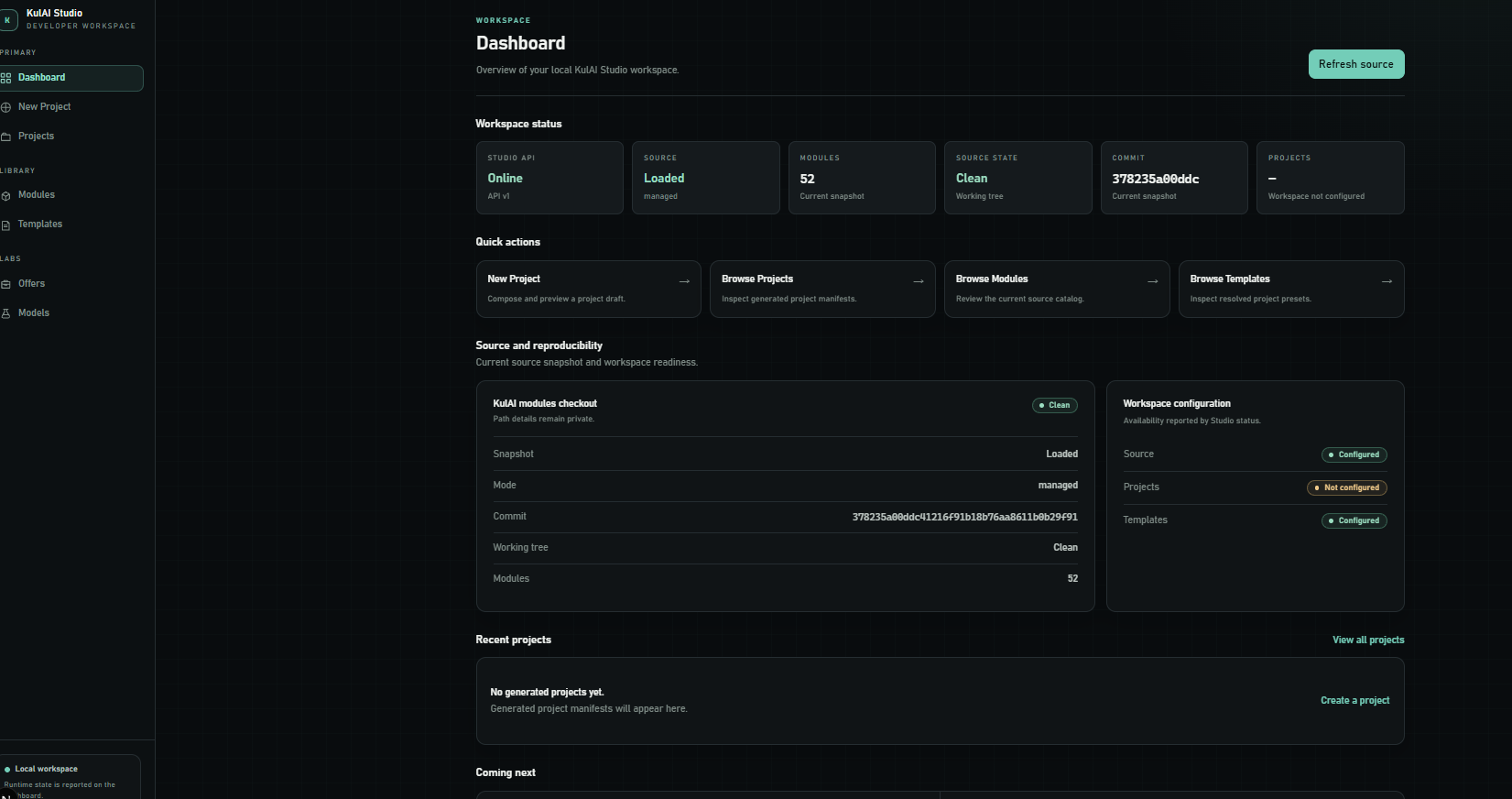The height and width of the screenshot is (799, 1512).
Task: Click the Modules 52 value in checkout panel
Action: tap(1072, 579)
